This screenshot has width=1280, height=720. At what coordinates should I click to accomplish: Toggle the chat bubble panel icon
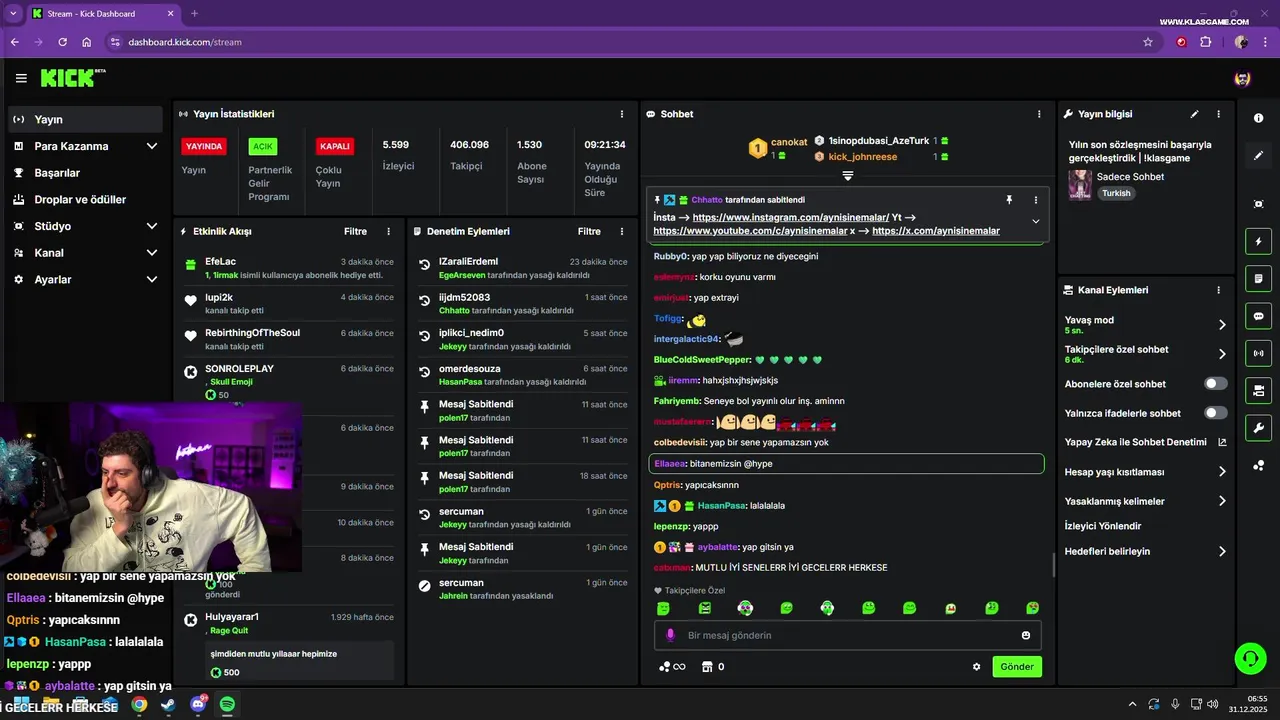(x=1258, y=316)
